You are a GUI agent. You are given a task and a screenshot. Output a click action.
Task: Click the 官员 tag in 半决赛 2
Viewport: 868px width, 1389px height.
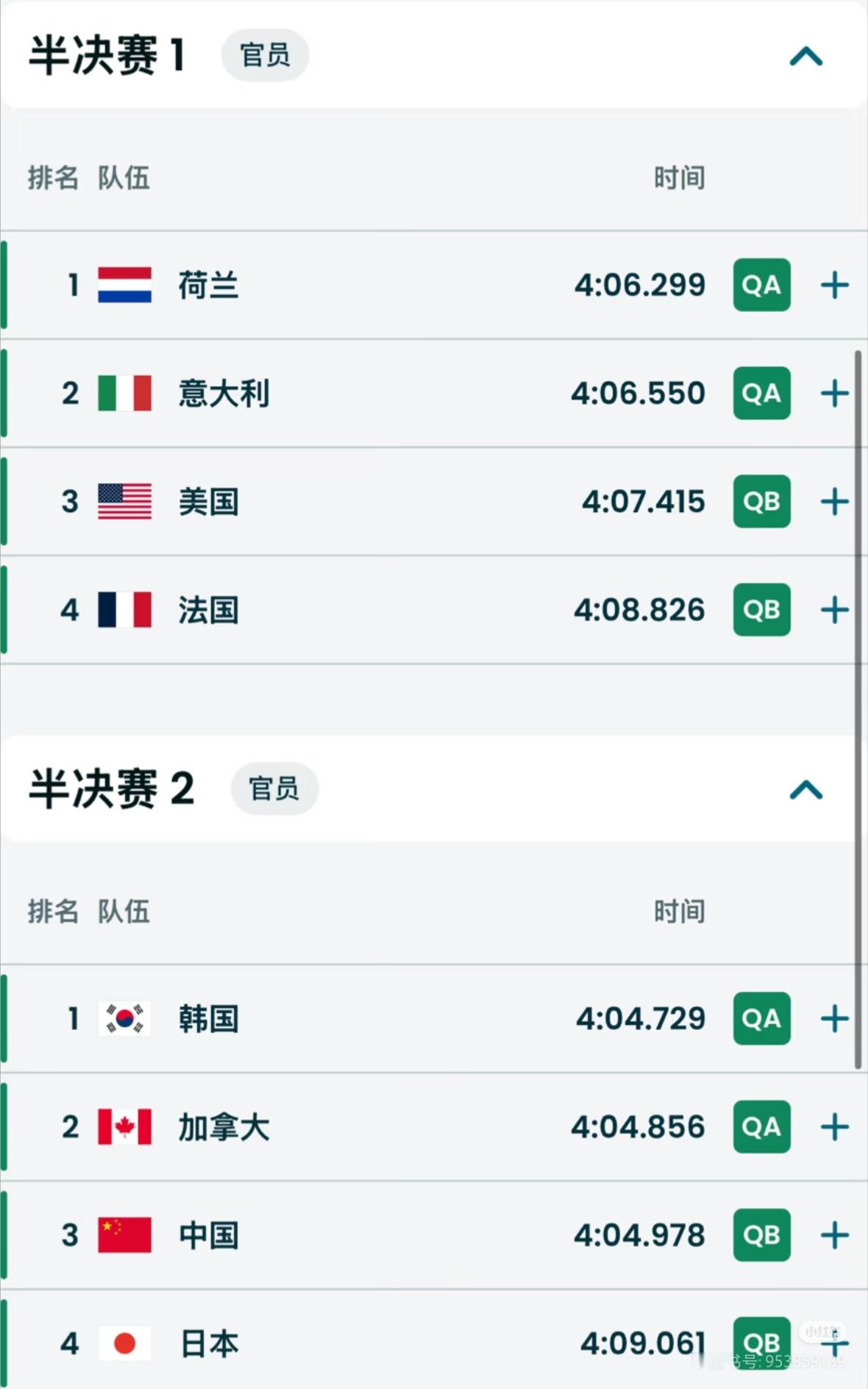(x=274, y=789)
